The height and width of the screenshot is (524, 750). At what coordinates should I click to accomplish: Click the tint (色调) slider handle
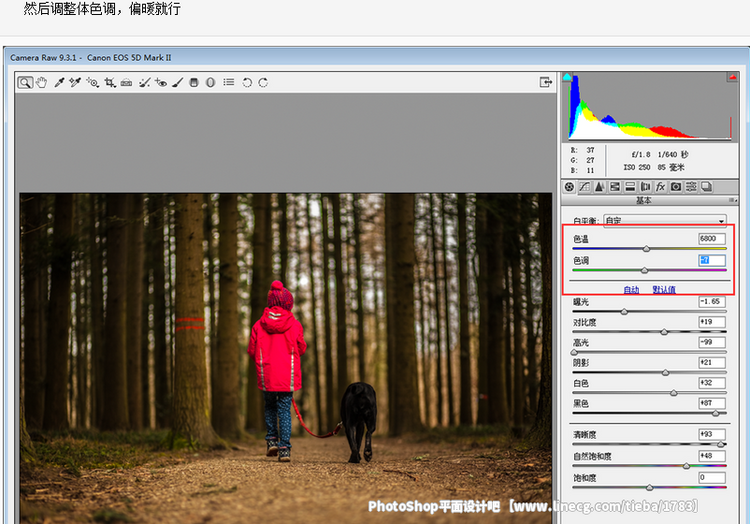644,270
